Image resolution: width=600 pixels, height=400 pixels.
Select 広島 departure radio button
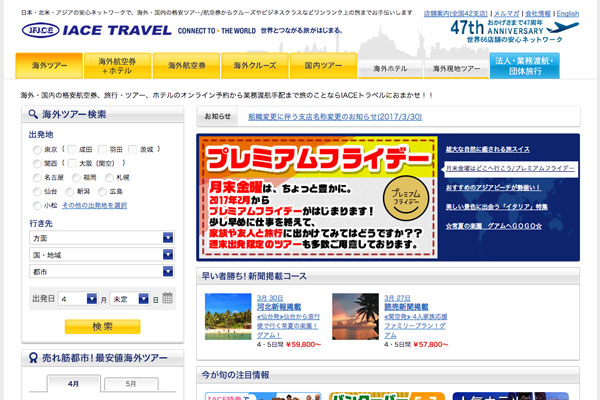(x=102, y=192)
